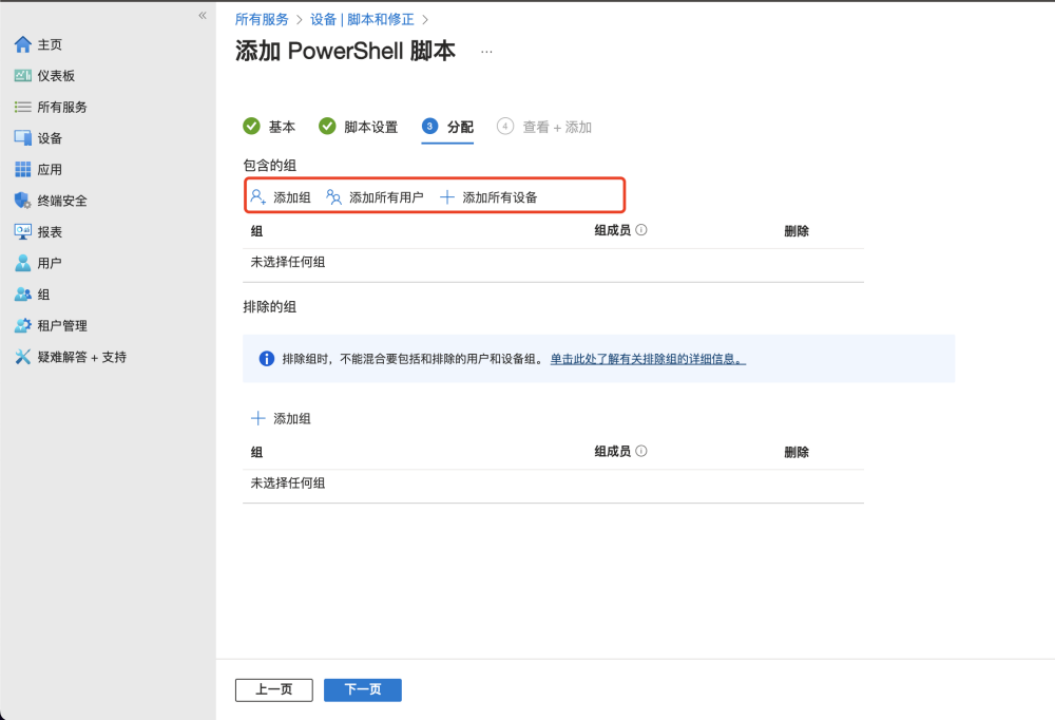Click the 排除的组 section heading
The width and height of the screenshot is (1055, 720).
(270, 307)
